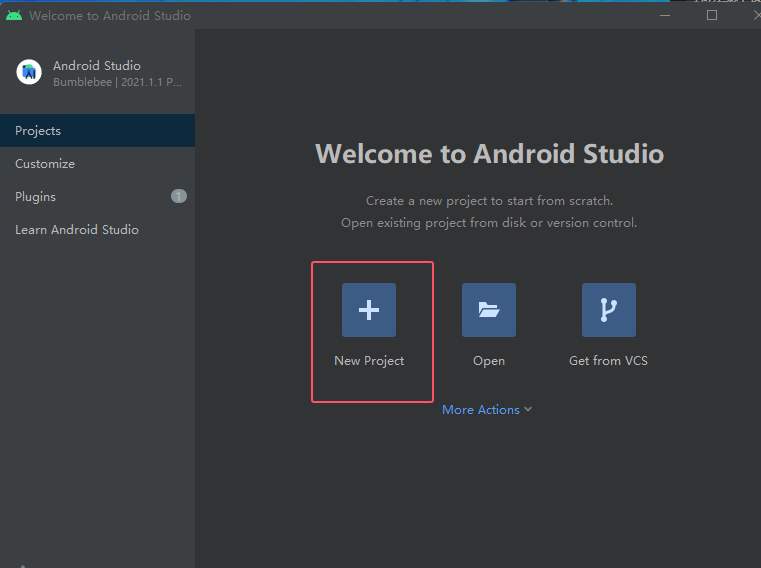The image size is (761, 568).
Task: Minimize the Welcome to Android Studio window
Action: coord(665,16)
